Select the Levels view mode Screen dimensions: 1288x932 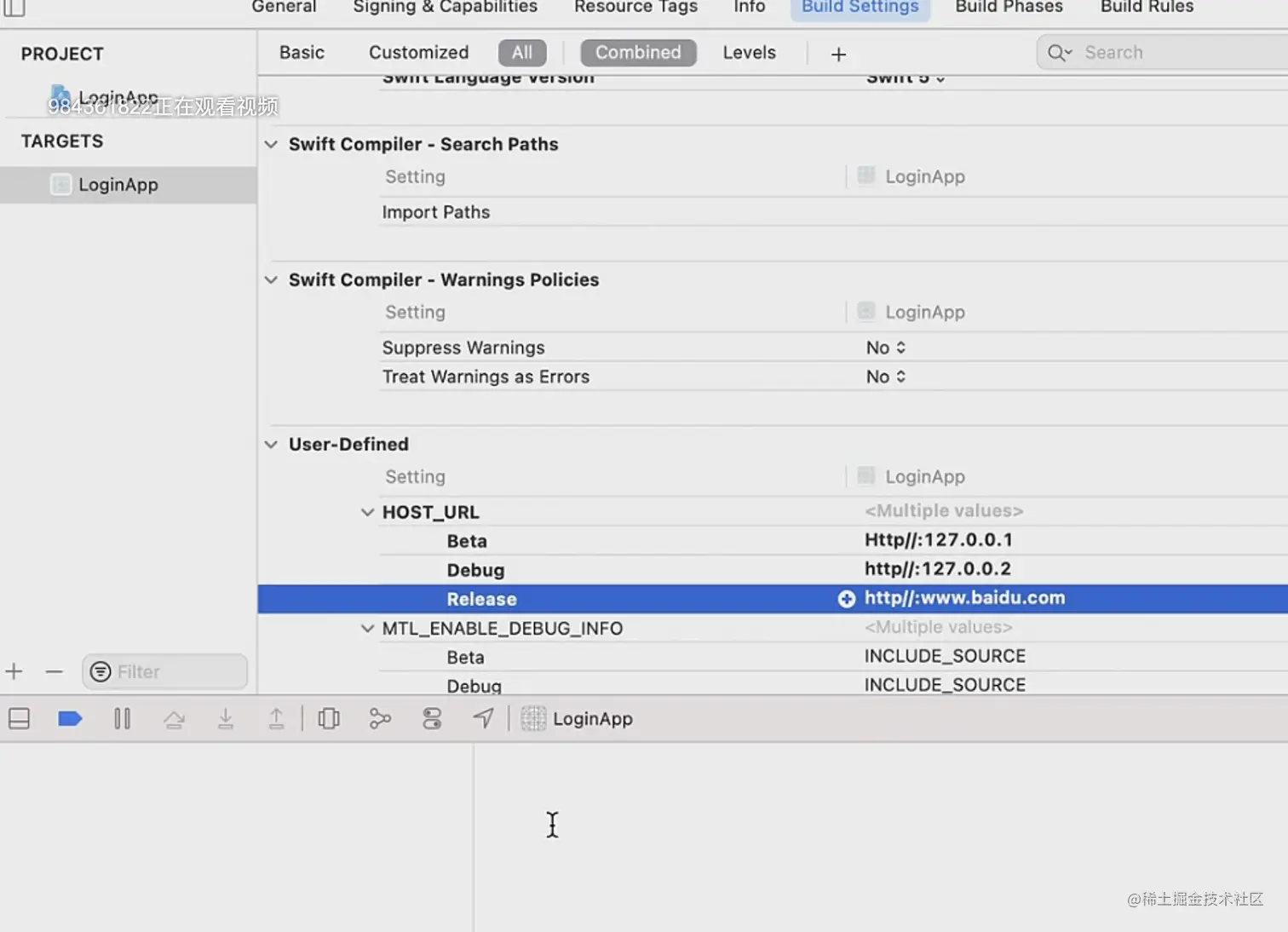pos(749,52)
